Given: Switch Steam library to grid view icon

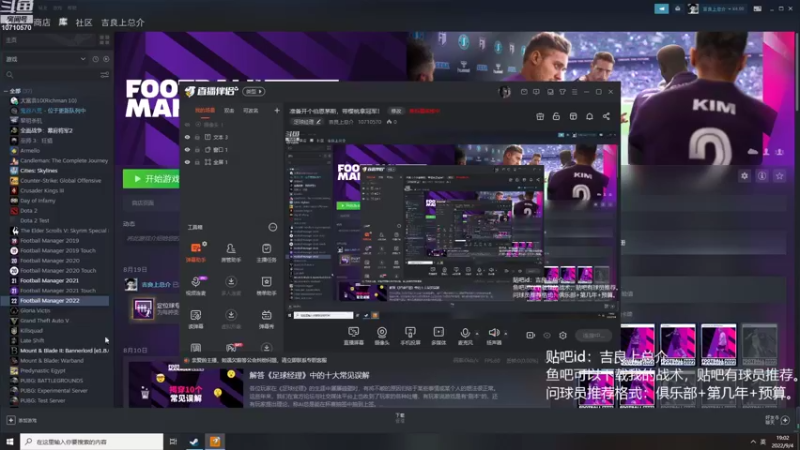Looking at the screenshot, I should click(x=105, y=40).
